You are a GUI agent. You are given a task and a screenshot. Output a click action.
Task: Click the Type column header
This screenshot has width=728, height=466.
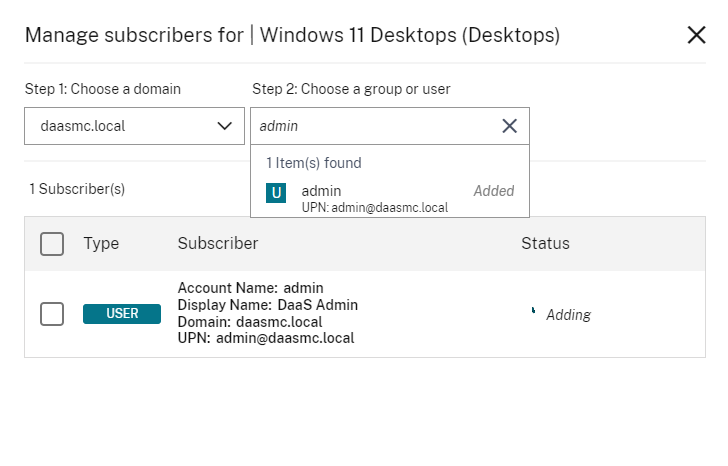(101, 243)
